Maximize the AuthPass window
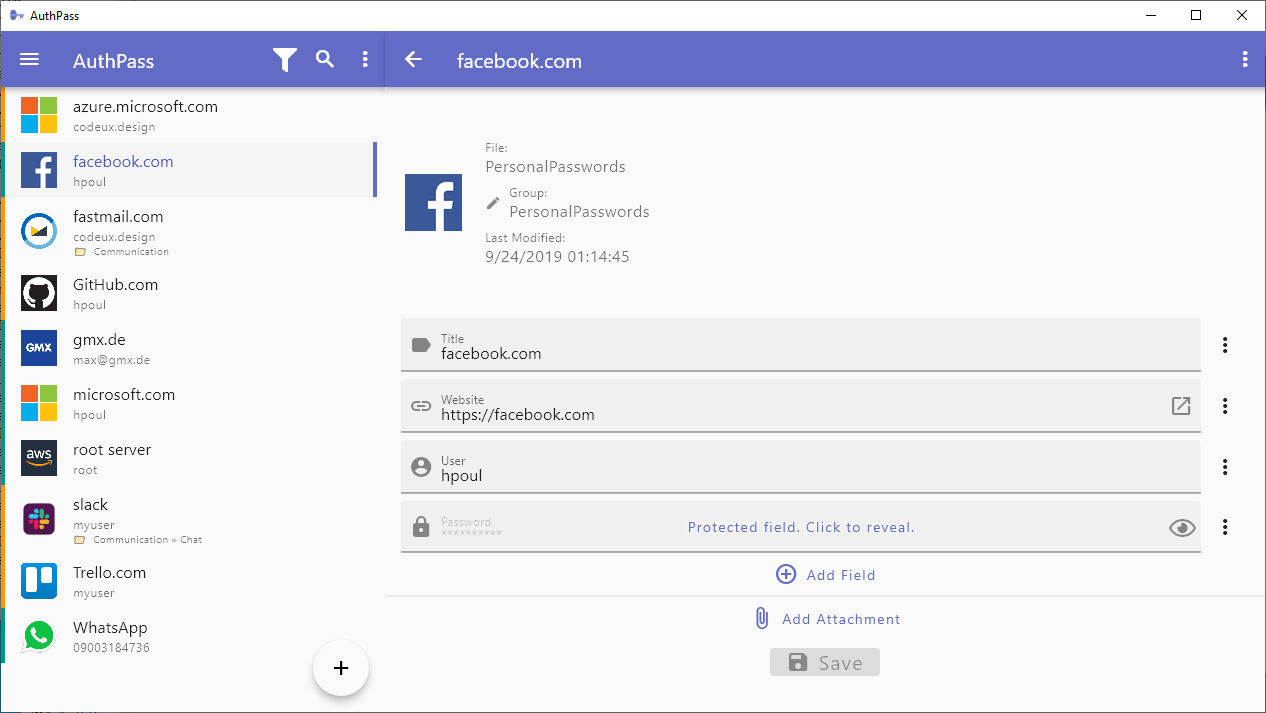Viewport: 1266px width, 713px height. tap(1196, 15)
